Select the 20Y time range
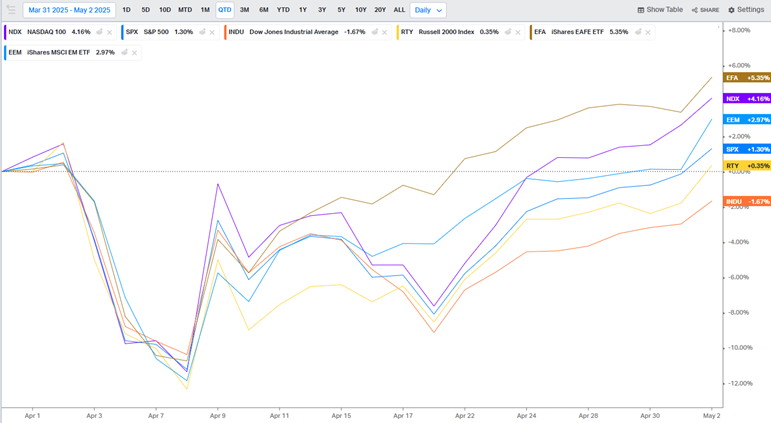This screenshot has width=771, height=423. coord(380,10)
